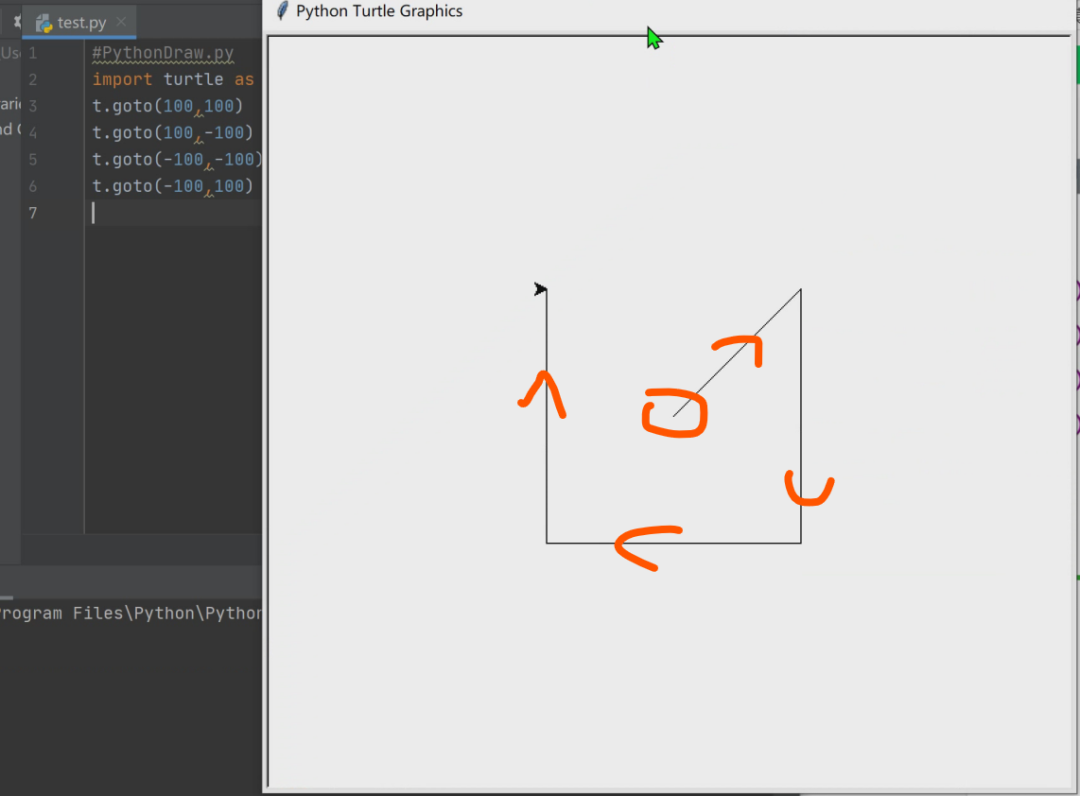Screen dimensions: 1080x796
Task: Click the orange left-pointing arrow on the bottom edge
Action: click(x=648, y=547)
